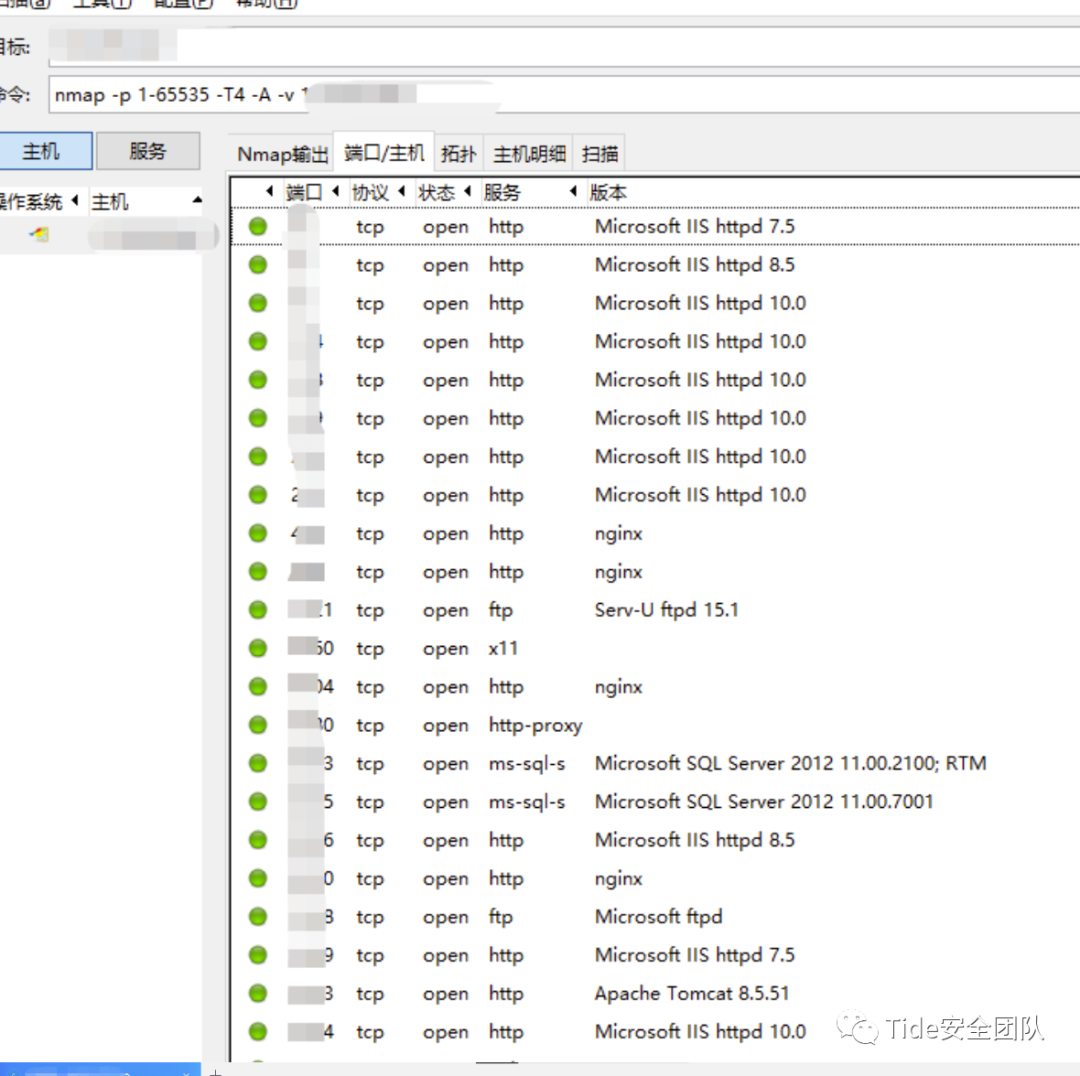Select the 'Serv-U ftpd 15.1' version cell
The height and width of the screenshot is (1076, 1080).
point(666,610)
